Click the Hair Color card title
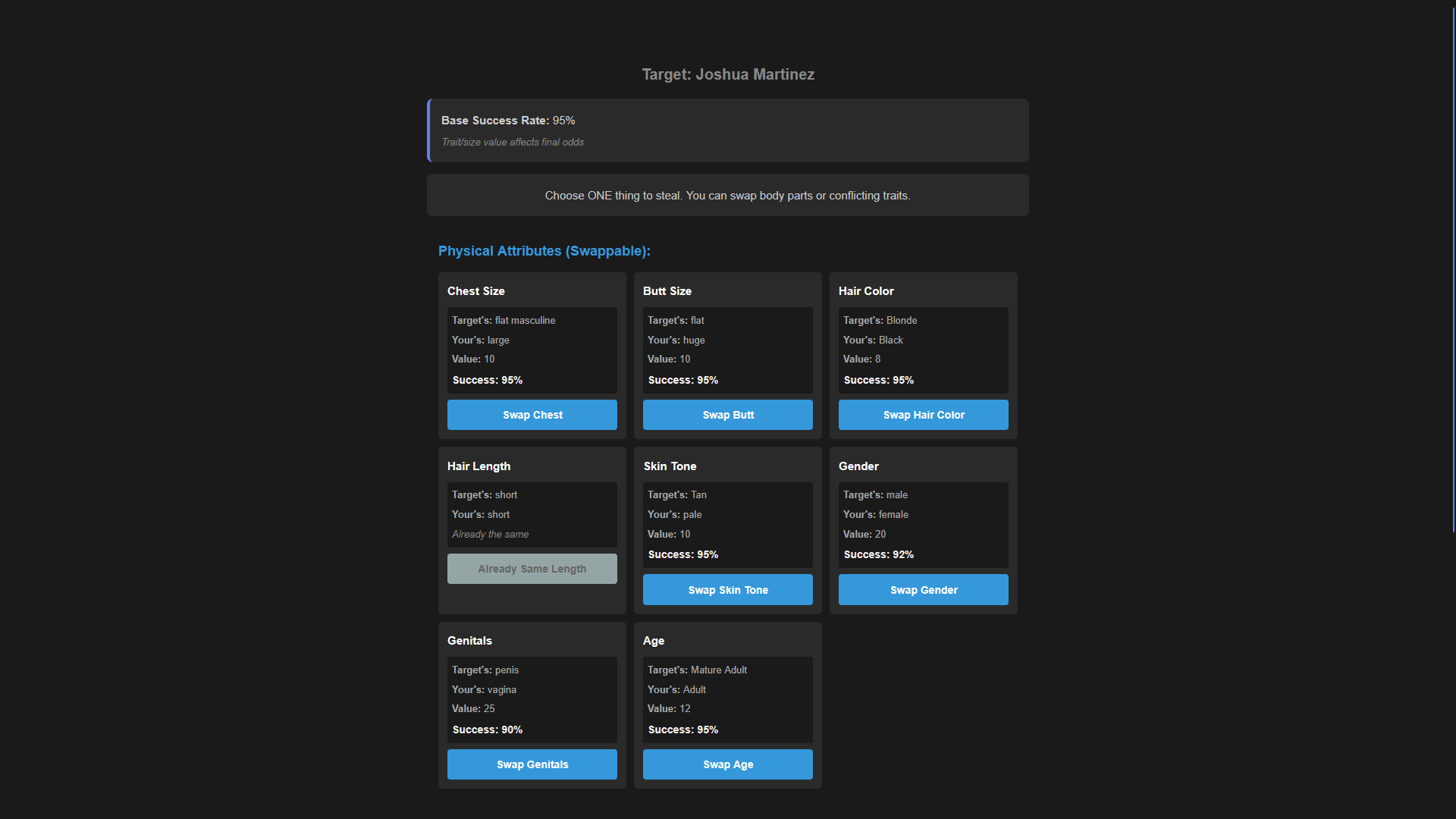The width and height of the screenshot is (1456, 819). pyautogui.click(x=866, y=291)
